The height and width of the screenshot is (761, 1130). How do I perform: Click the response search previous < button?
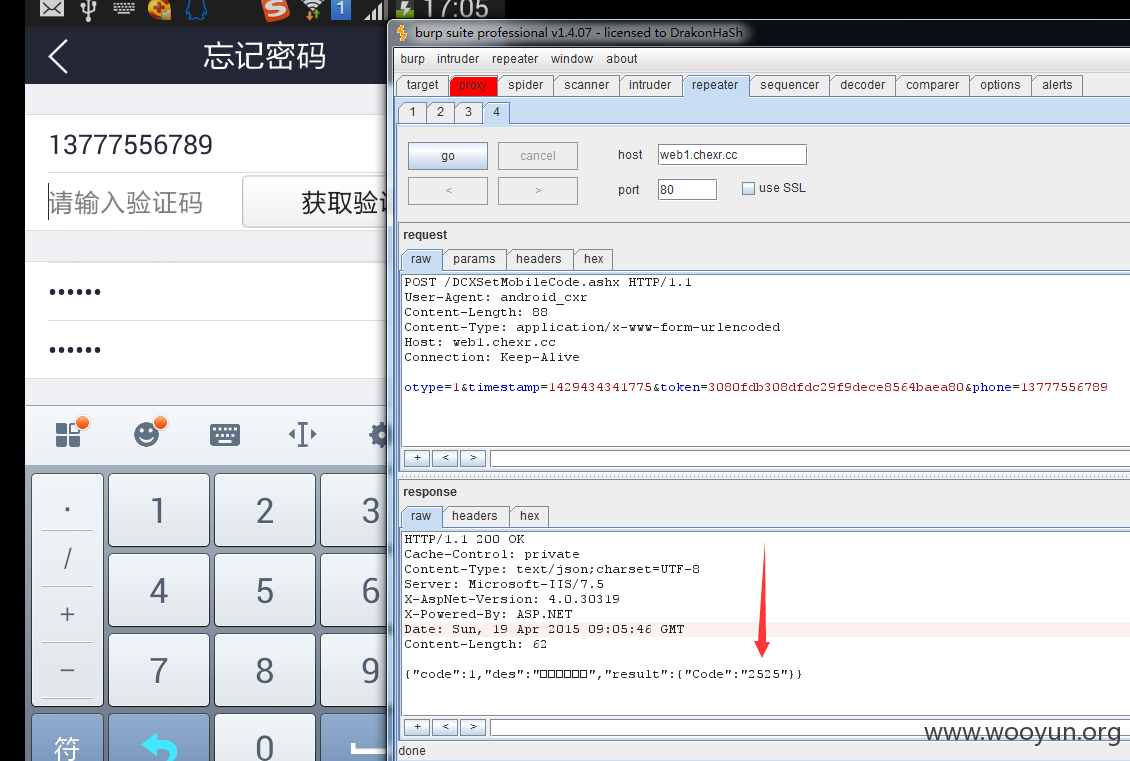445,726
